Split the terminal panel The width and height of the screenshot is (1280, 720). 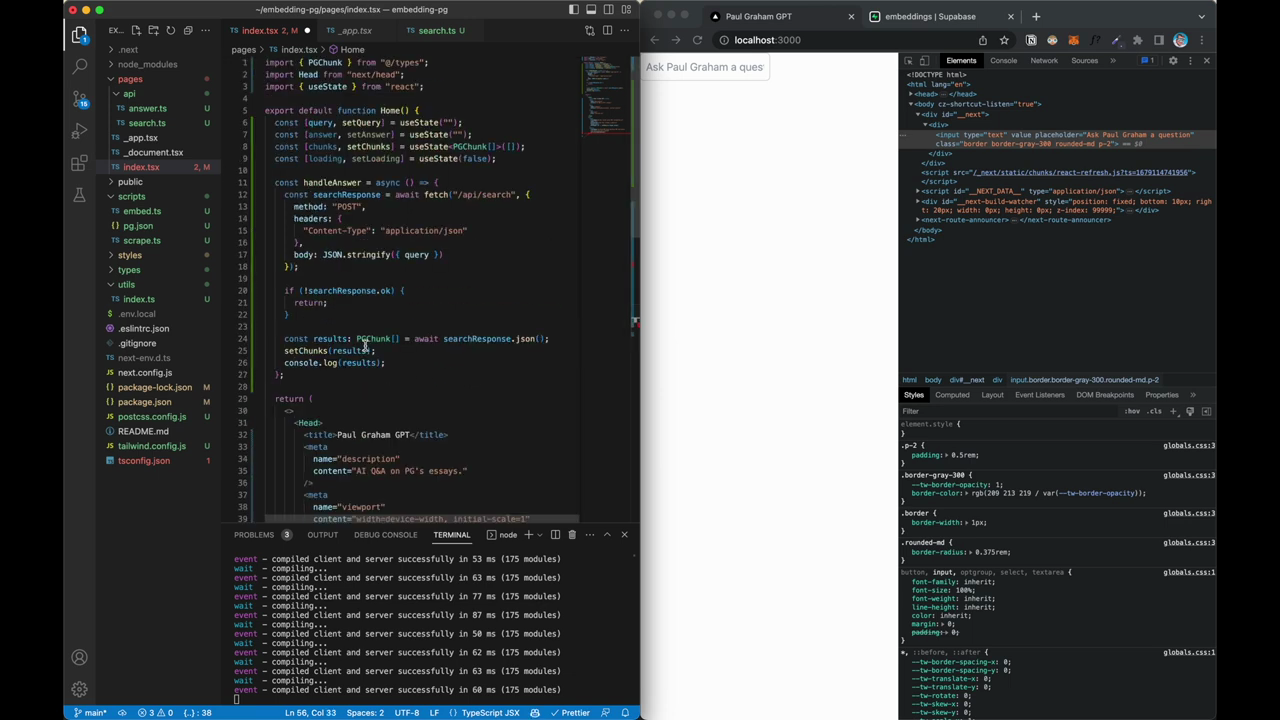[555, 534]
